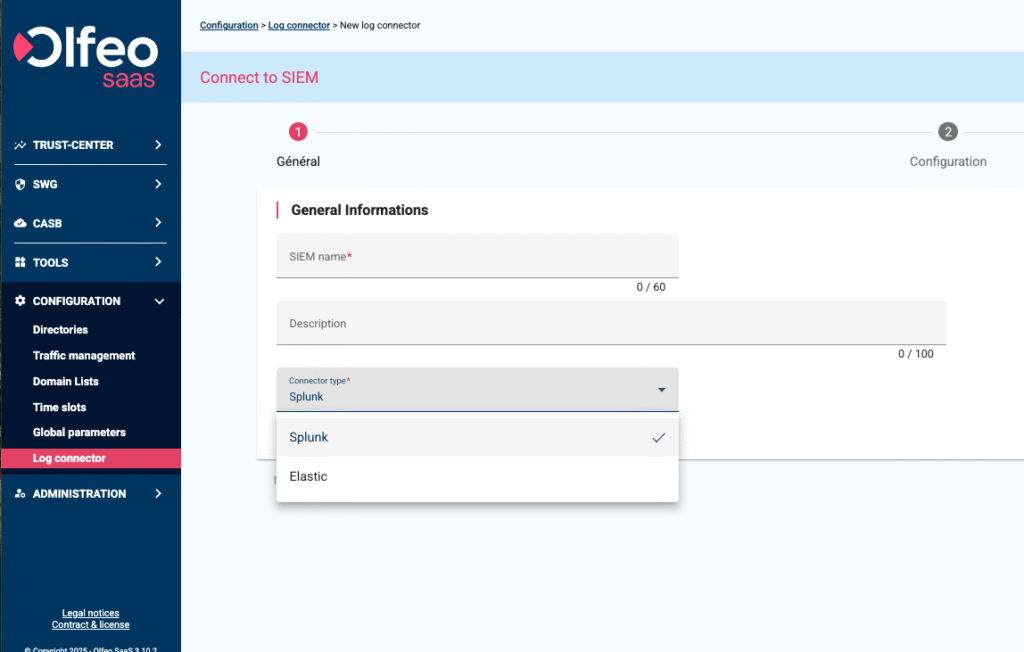Viewport: 1024px width, 652px height.
Task: Expand the Trust-Center menu chevron
Action: (158, 145)
